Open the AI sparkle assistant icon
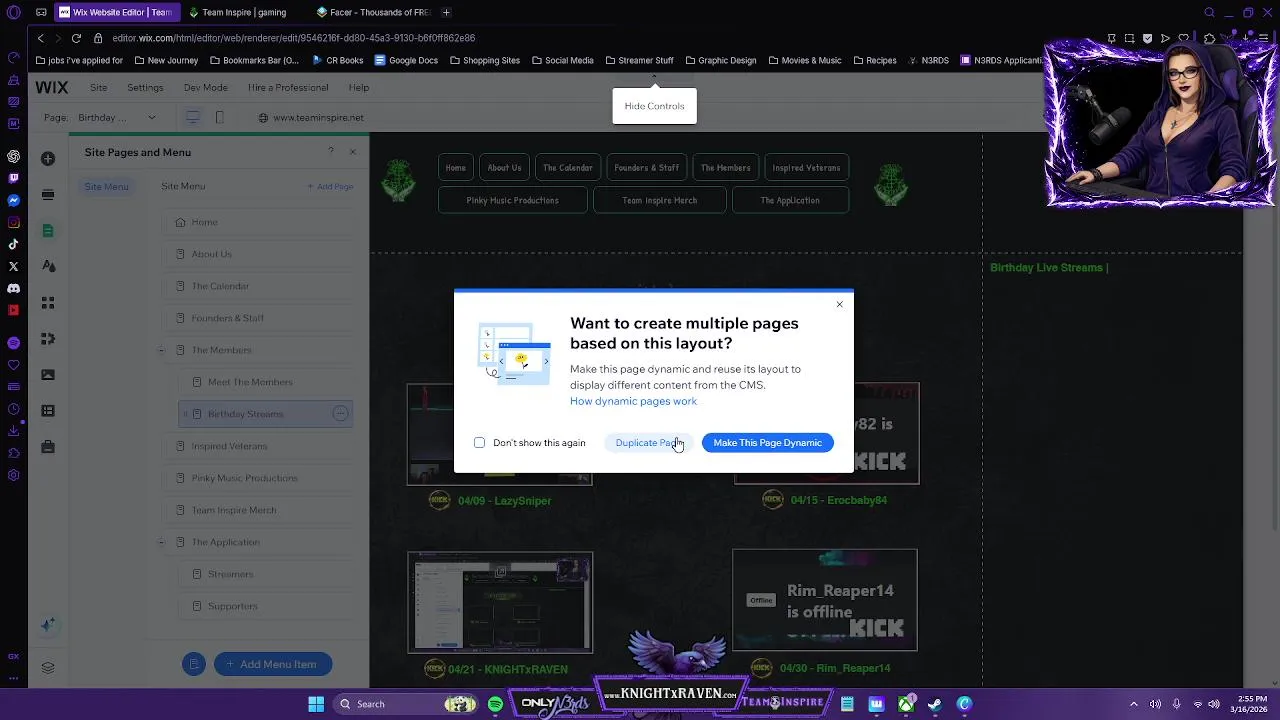The image size is (1280, 720). point(48,625)
